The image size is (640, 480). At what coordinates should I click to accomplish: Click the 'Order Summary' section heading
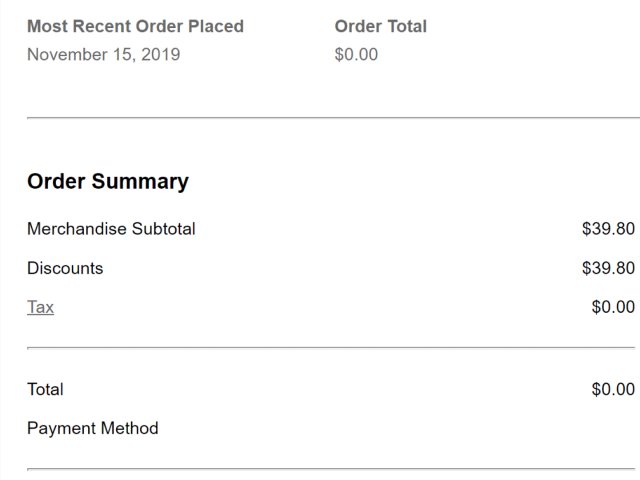[x=107, y=182]
